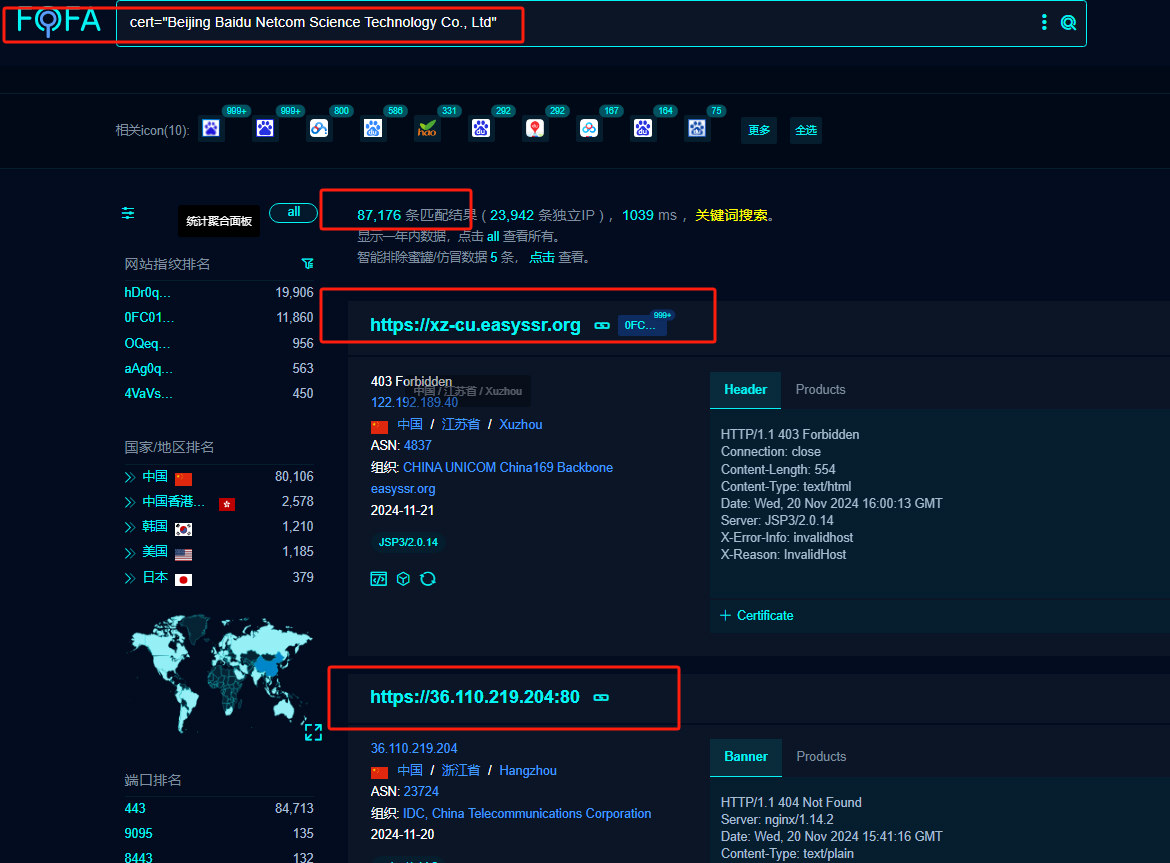Screen dimensions: 1170x863
Task: Click the 更多 button
Action: pyautogui.click(x=759, y=130)
